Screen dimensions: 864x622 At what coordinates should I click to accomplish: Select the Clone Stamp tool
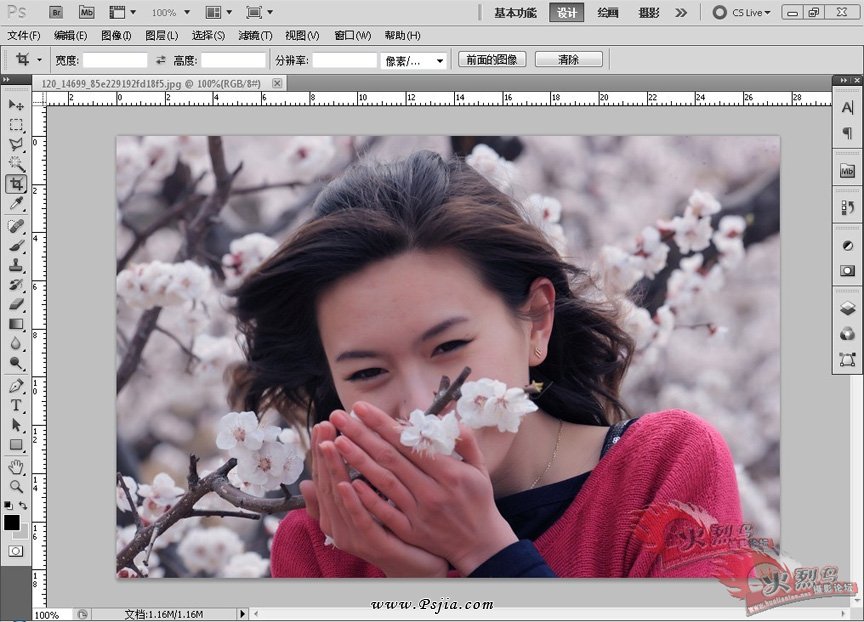16,265
